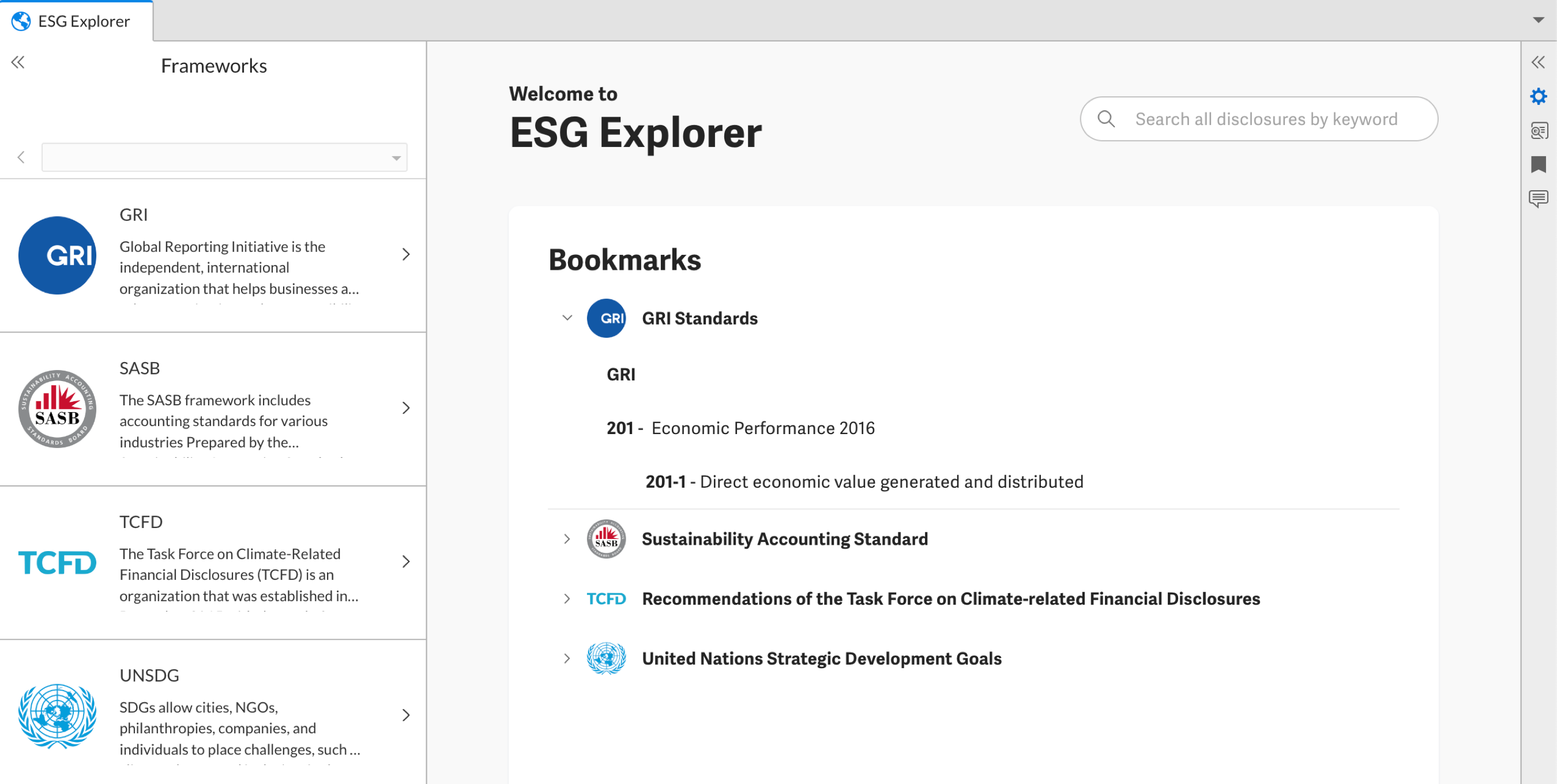Screen dimensions: 1557x784
Task: Select bookmark 201-1 Direct economic value generated
Action: [864, 481]
